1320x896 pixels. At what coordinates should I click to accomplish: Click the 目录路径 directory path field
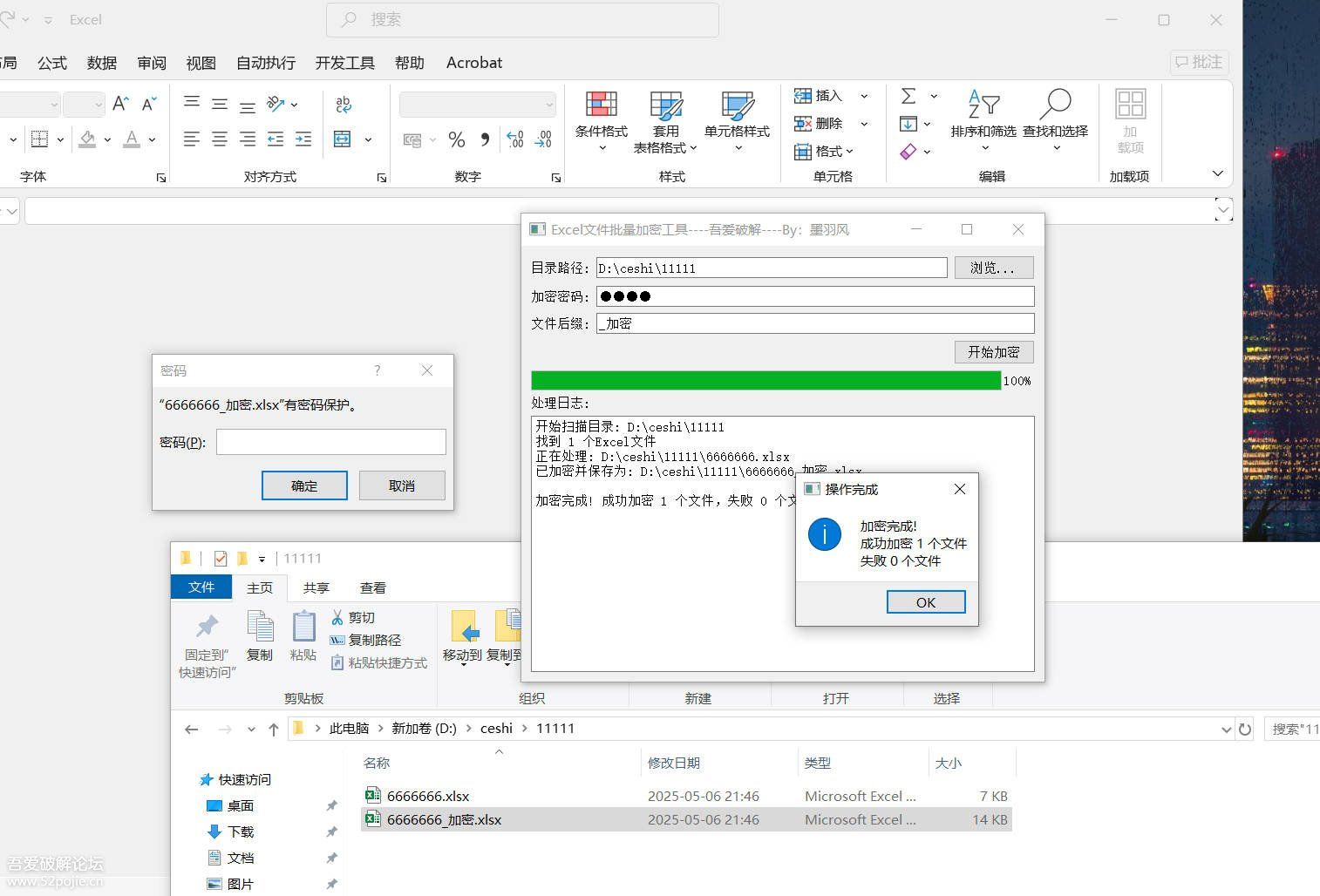click(772, 268)
